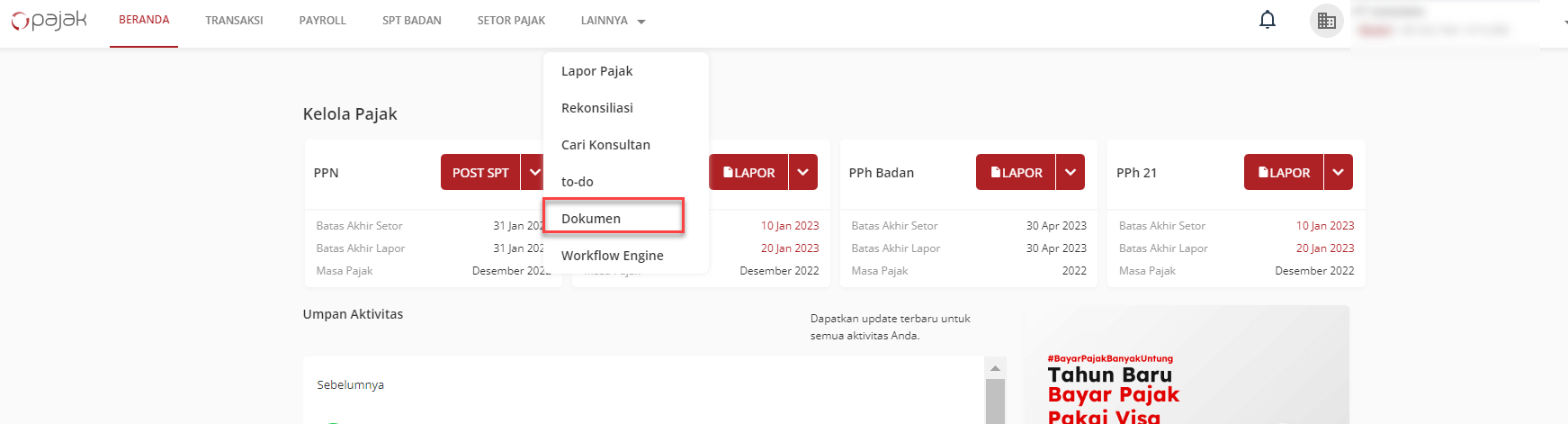Switch to the TRANSAKSI tab
Viewport: 1568px width, 424px height.
pyautogui.click(x=234, y=21)
